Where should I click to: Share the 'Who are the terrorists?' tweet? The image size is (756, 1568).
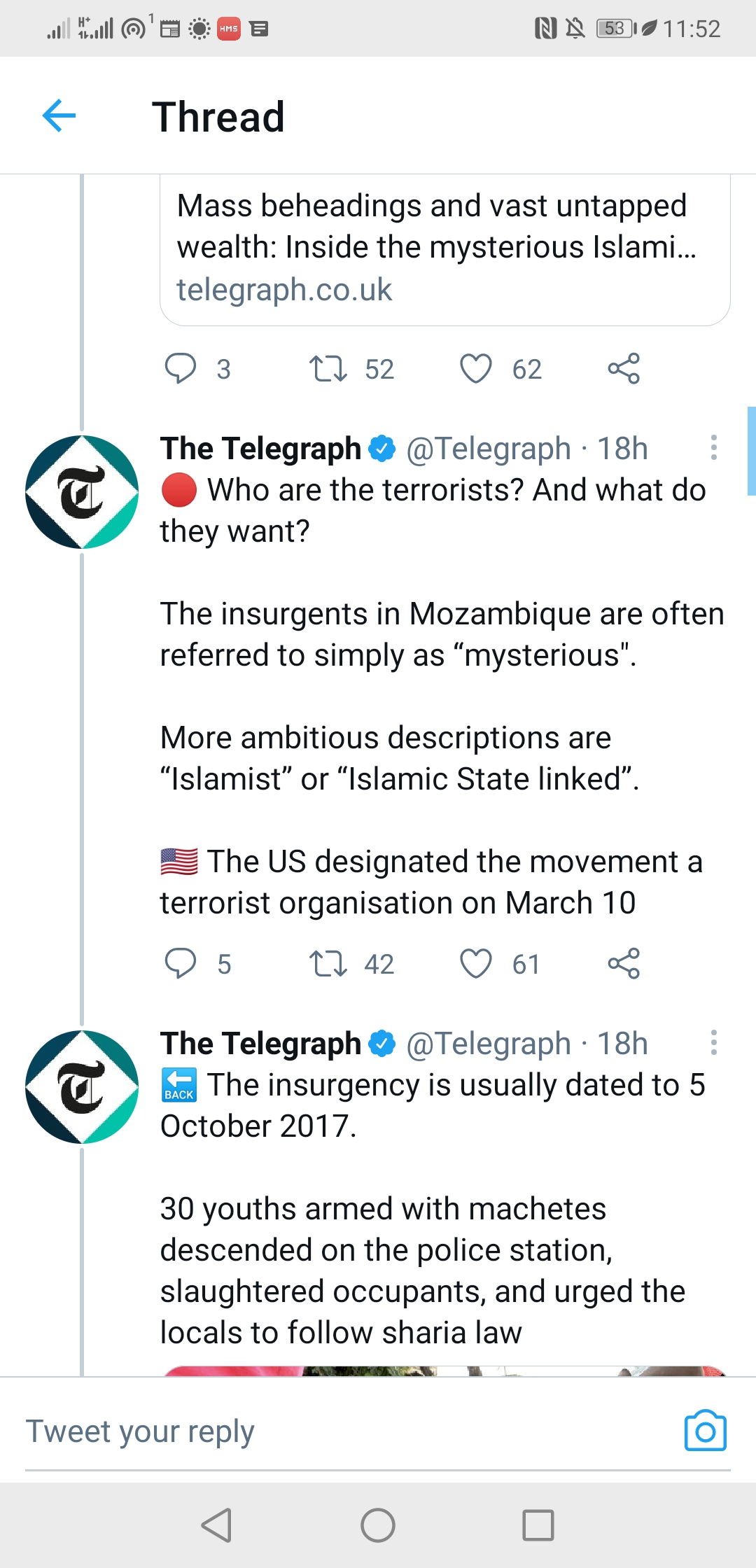point(624,963)
